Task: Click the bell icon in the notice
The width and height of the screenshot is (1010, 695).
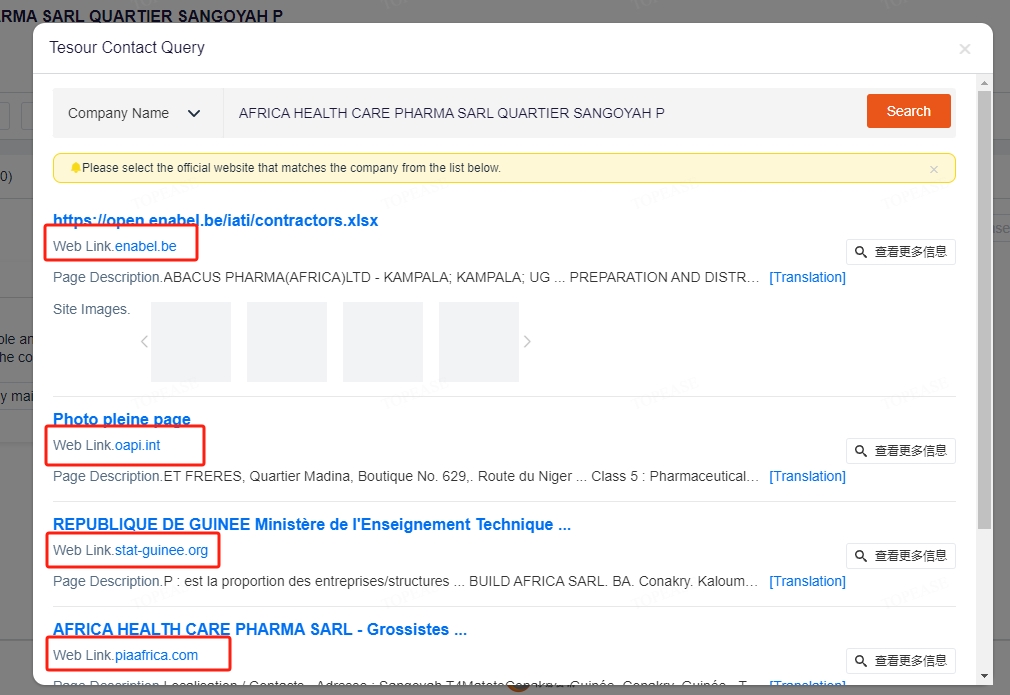Action: tap(75, 167)
